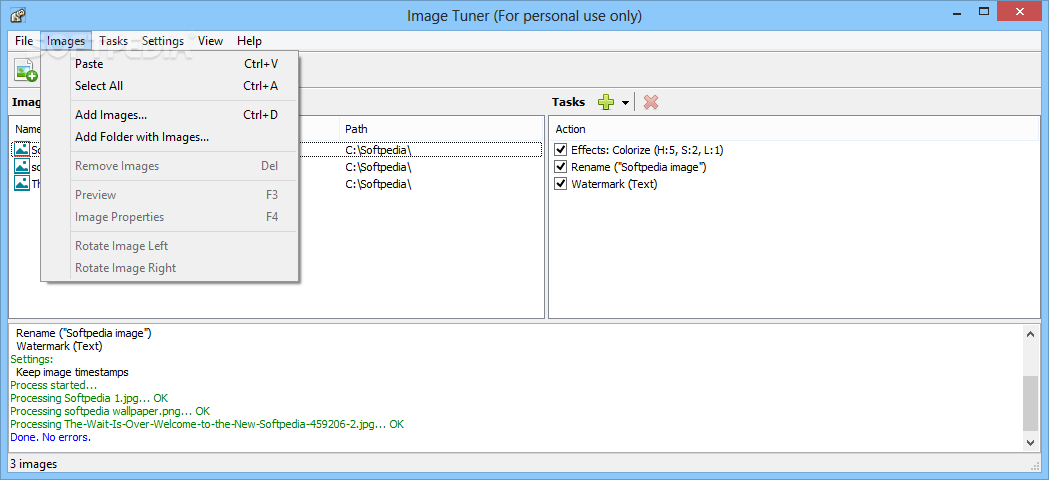Open the Add Task dropdown arrow
The width and height of the screenshot is (1049, 480).
[x=625, y=102]
